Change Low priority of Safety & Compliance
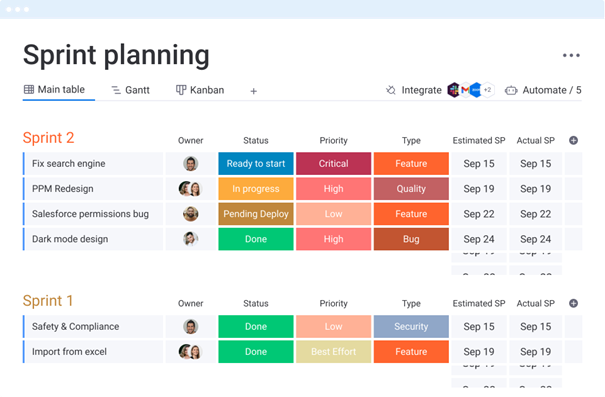 [333, 326]
